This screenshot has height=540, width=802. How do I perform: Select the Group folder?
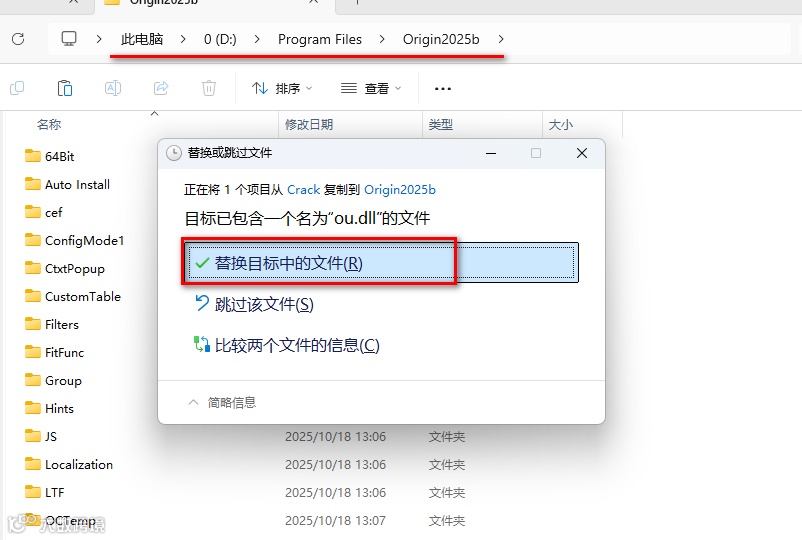63,380
